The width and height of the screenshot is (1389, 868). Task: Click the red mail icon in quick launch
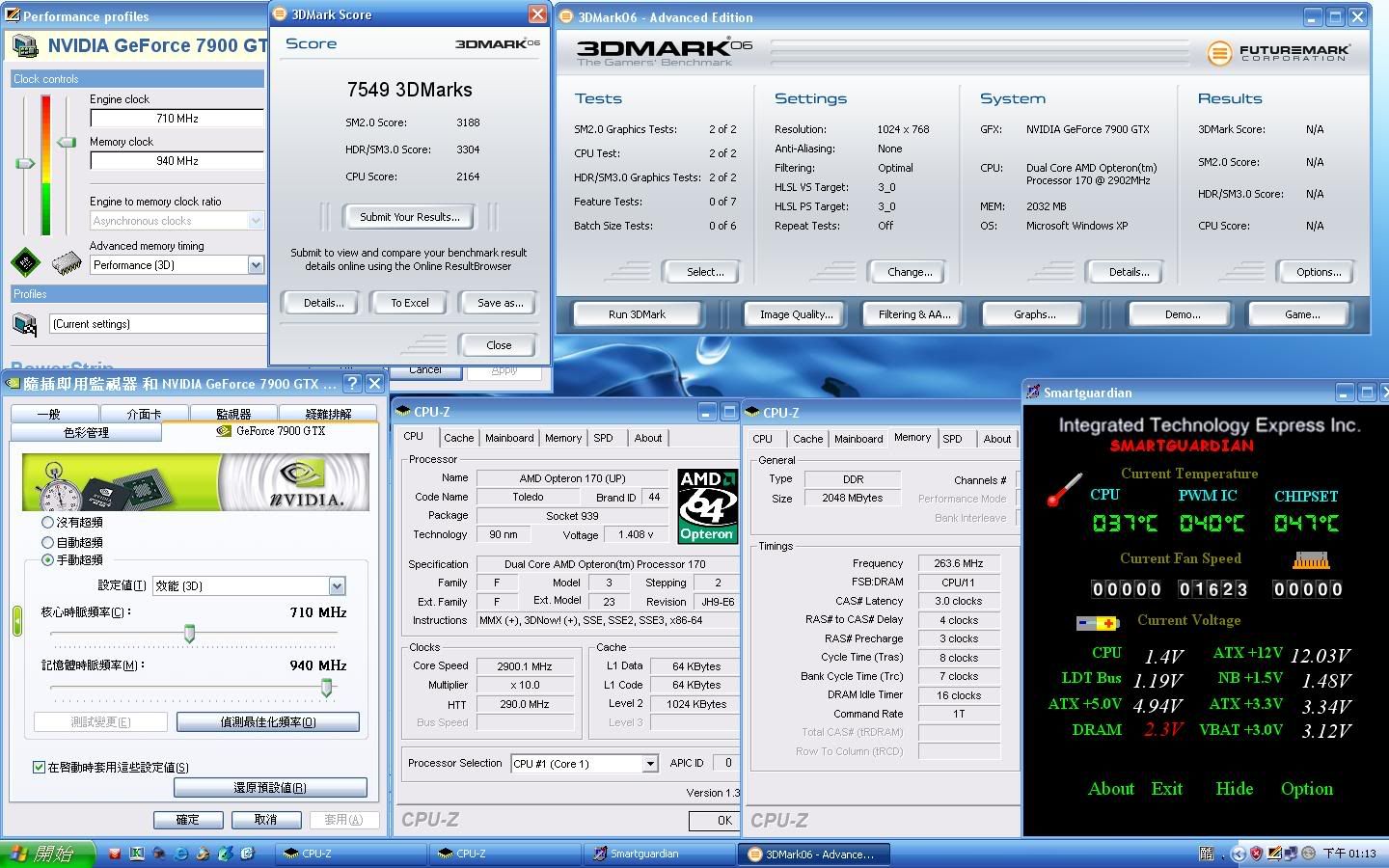click(x=115, y=854)
